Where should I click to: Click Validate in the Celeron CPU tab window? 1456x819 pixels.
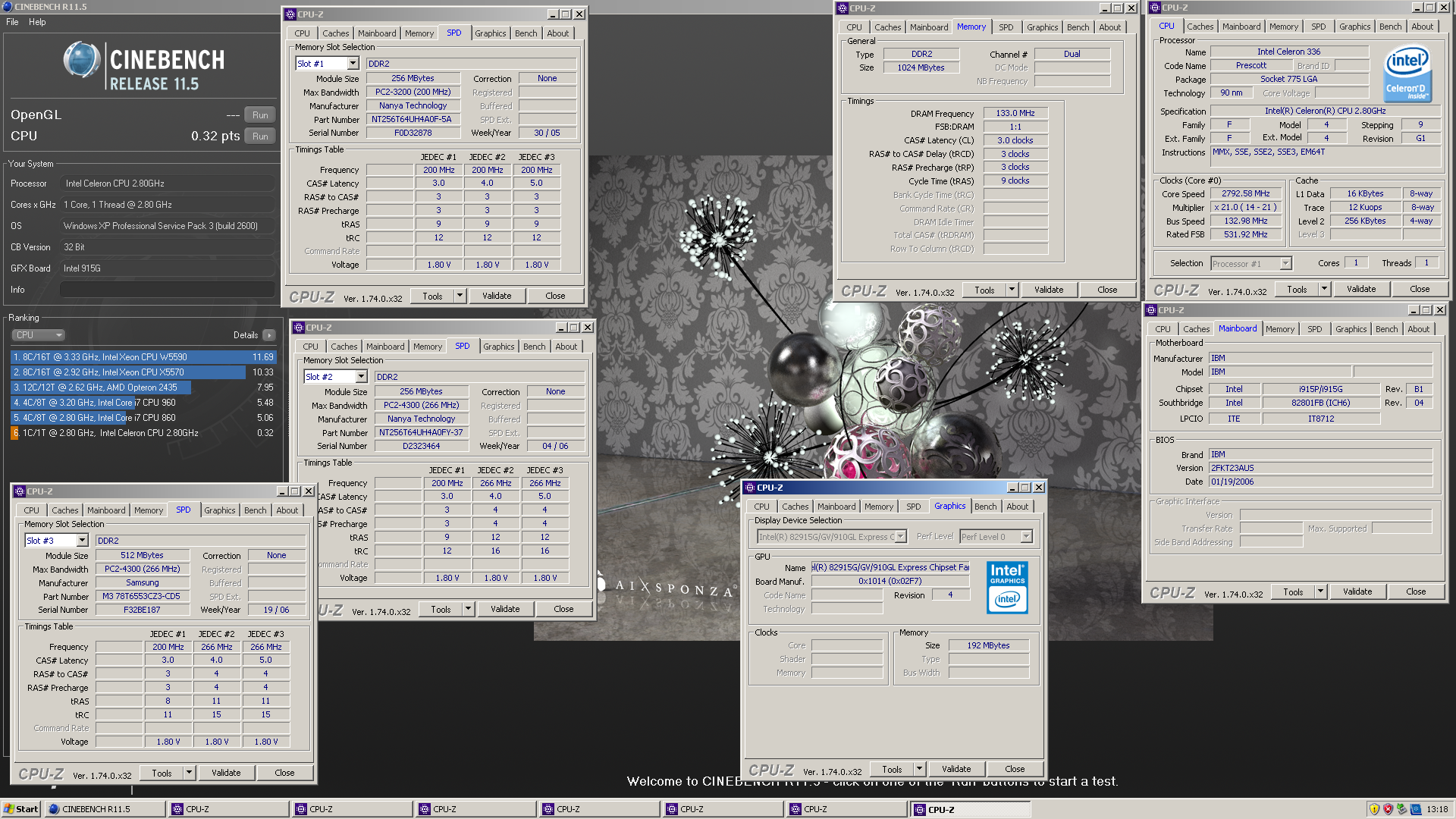(1360, 289)
